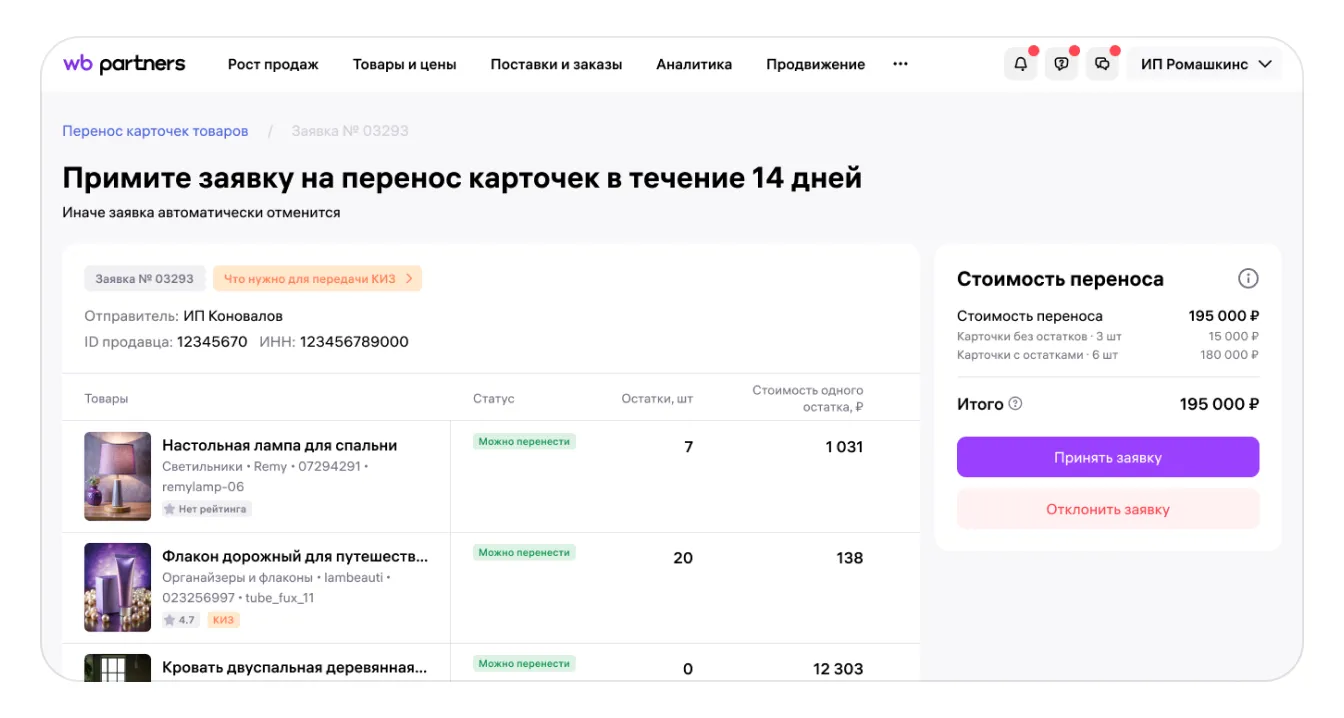Open the help question bubble icon
1344x718 pixels.
click(x=1061, y=64)
